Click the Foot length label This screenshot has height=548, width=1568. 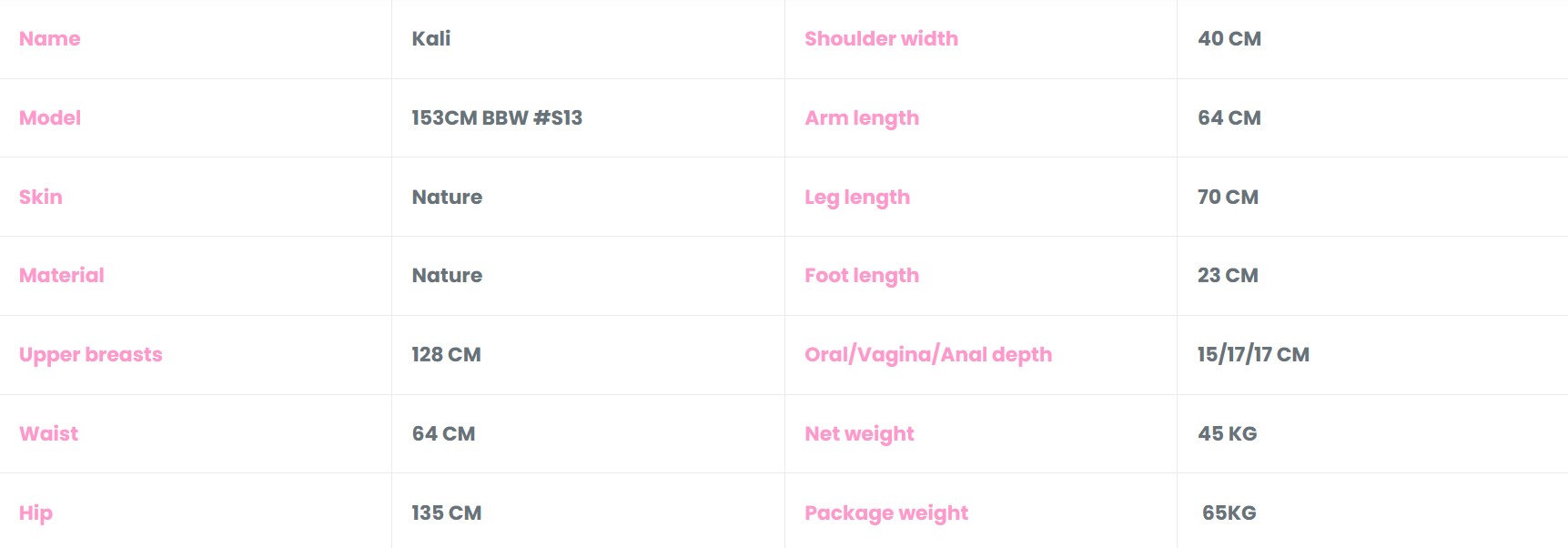tap(862, 276)
